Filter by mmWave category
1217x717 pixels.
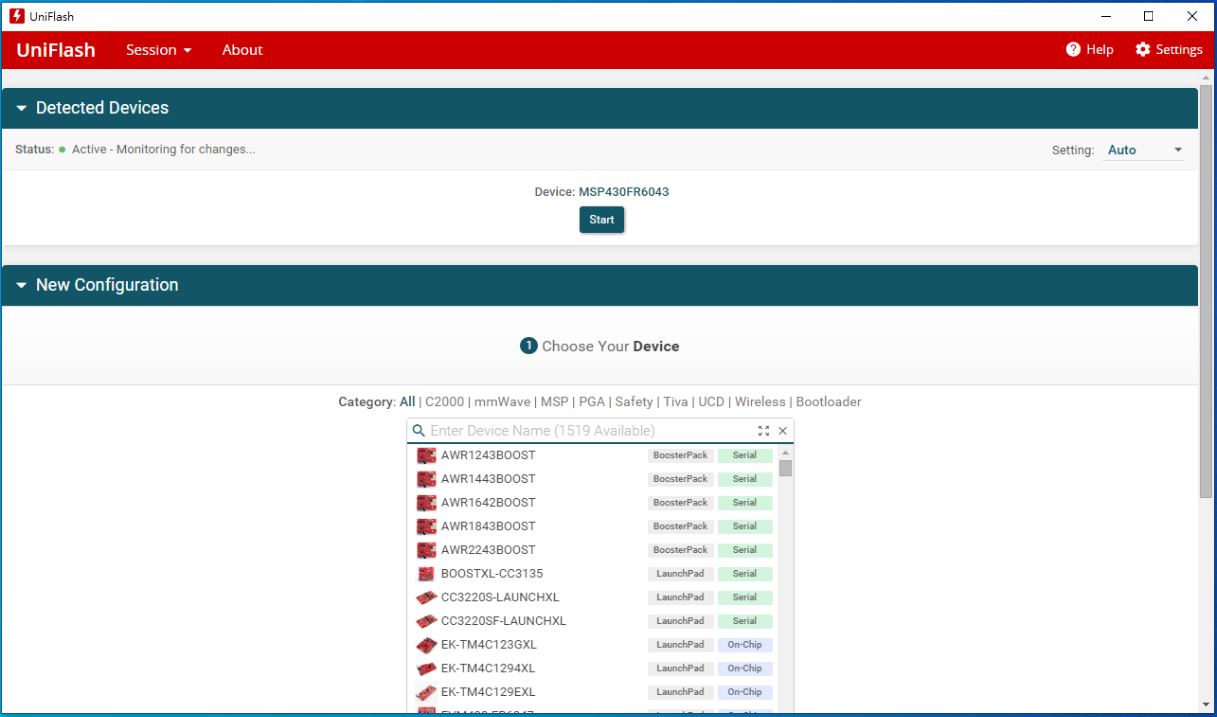pos(502,402)
